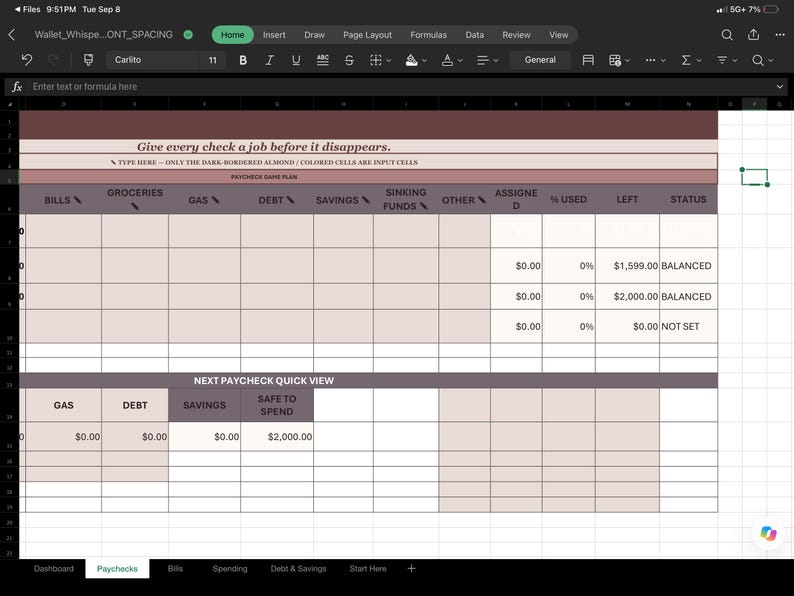Tap the Carlito font name box
Image resolution: width=794 pixels, height=596 pixels.
pyautogui.click(x=151, y=60)
